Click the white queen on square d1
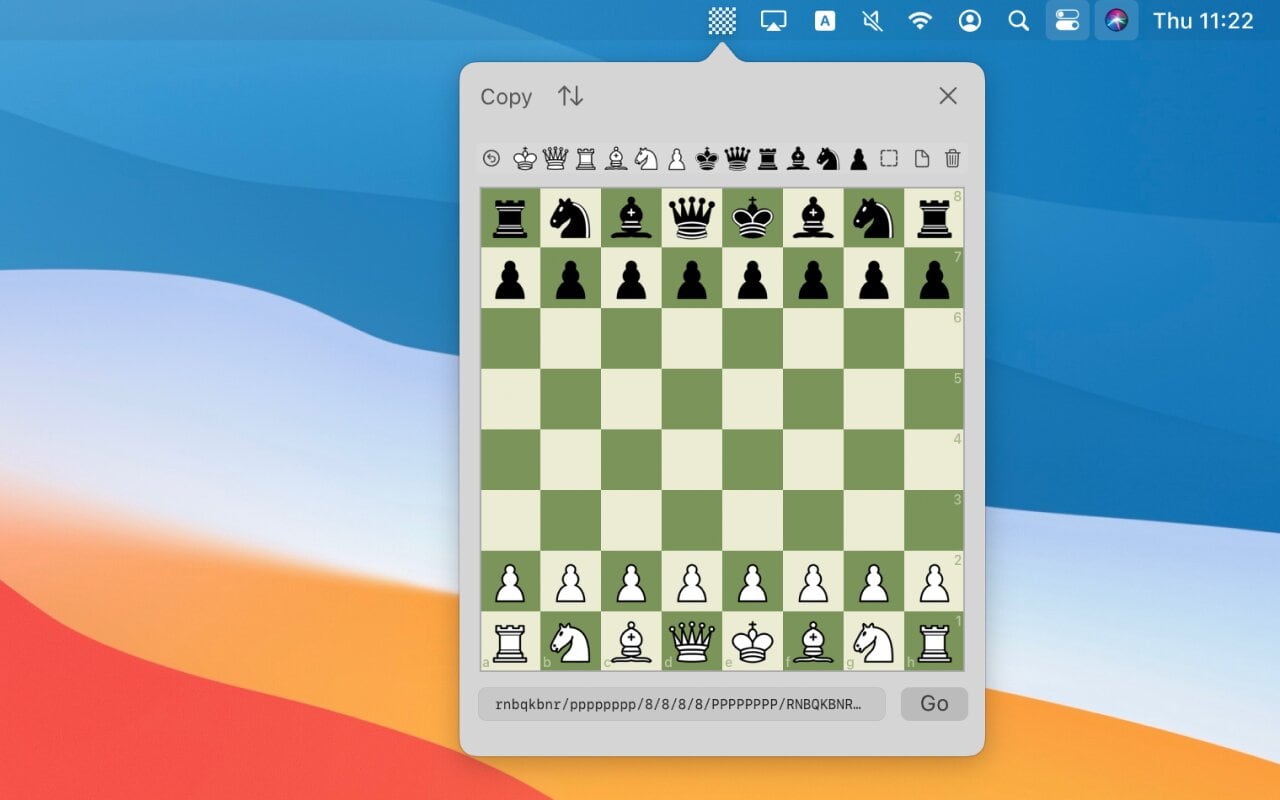1280x800 pixels. (691, 641)
